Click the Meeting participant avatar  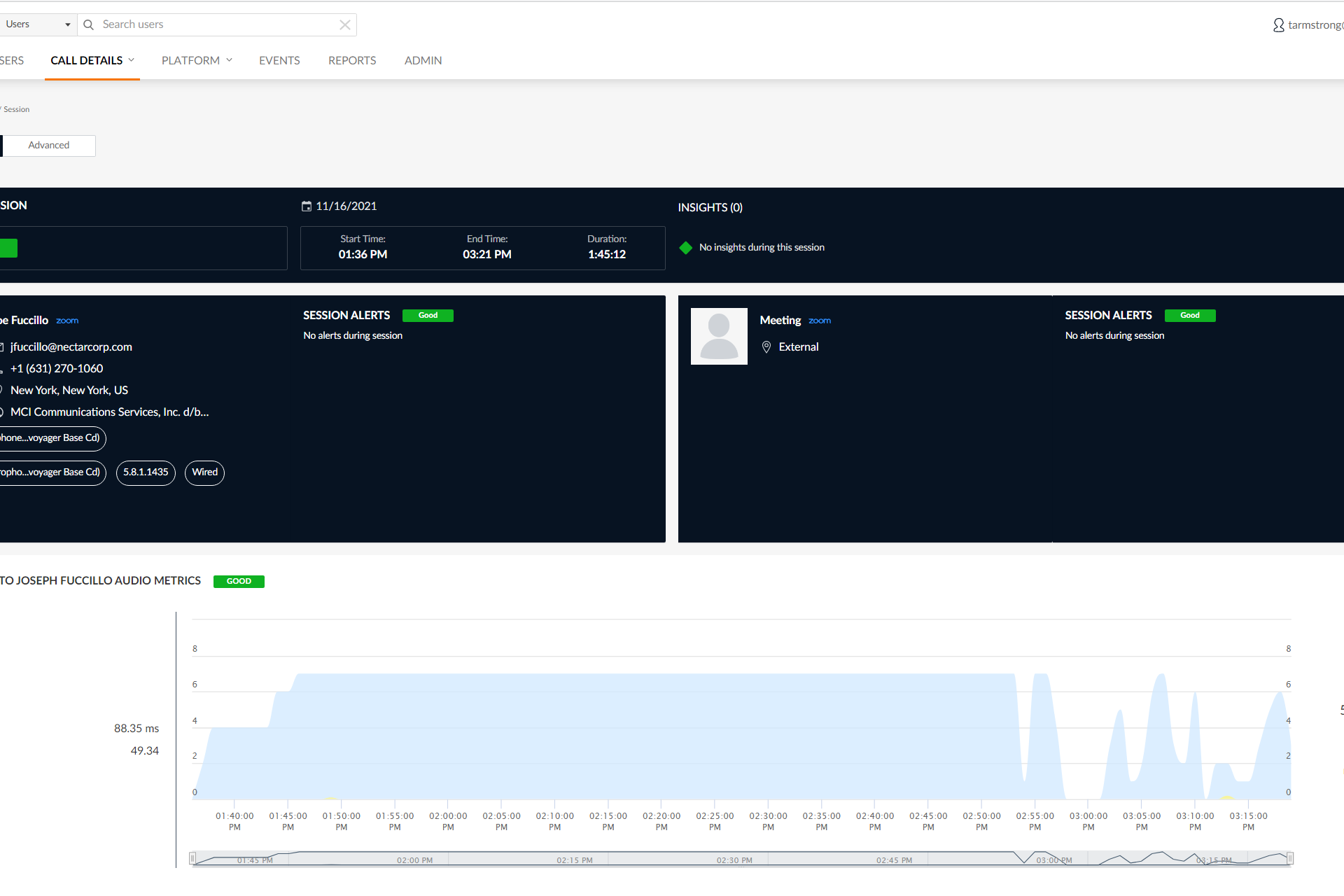point(719,336)
